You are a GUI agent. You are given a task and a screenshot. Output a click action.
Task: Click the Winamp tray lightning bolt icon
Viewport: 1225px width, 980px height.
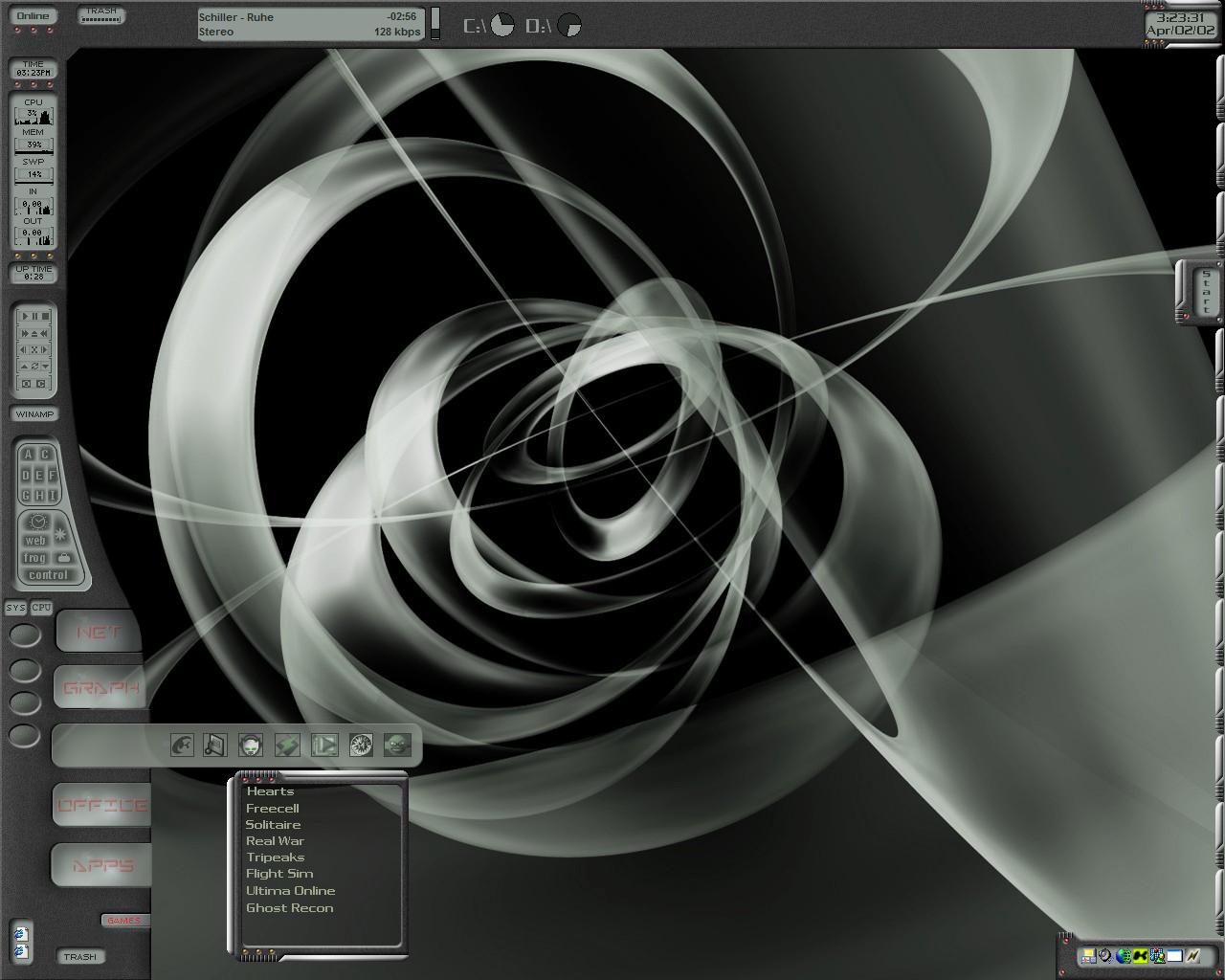tap(1193, 956)
